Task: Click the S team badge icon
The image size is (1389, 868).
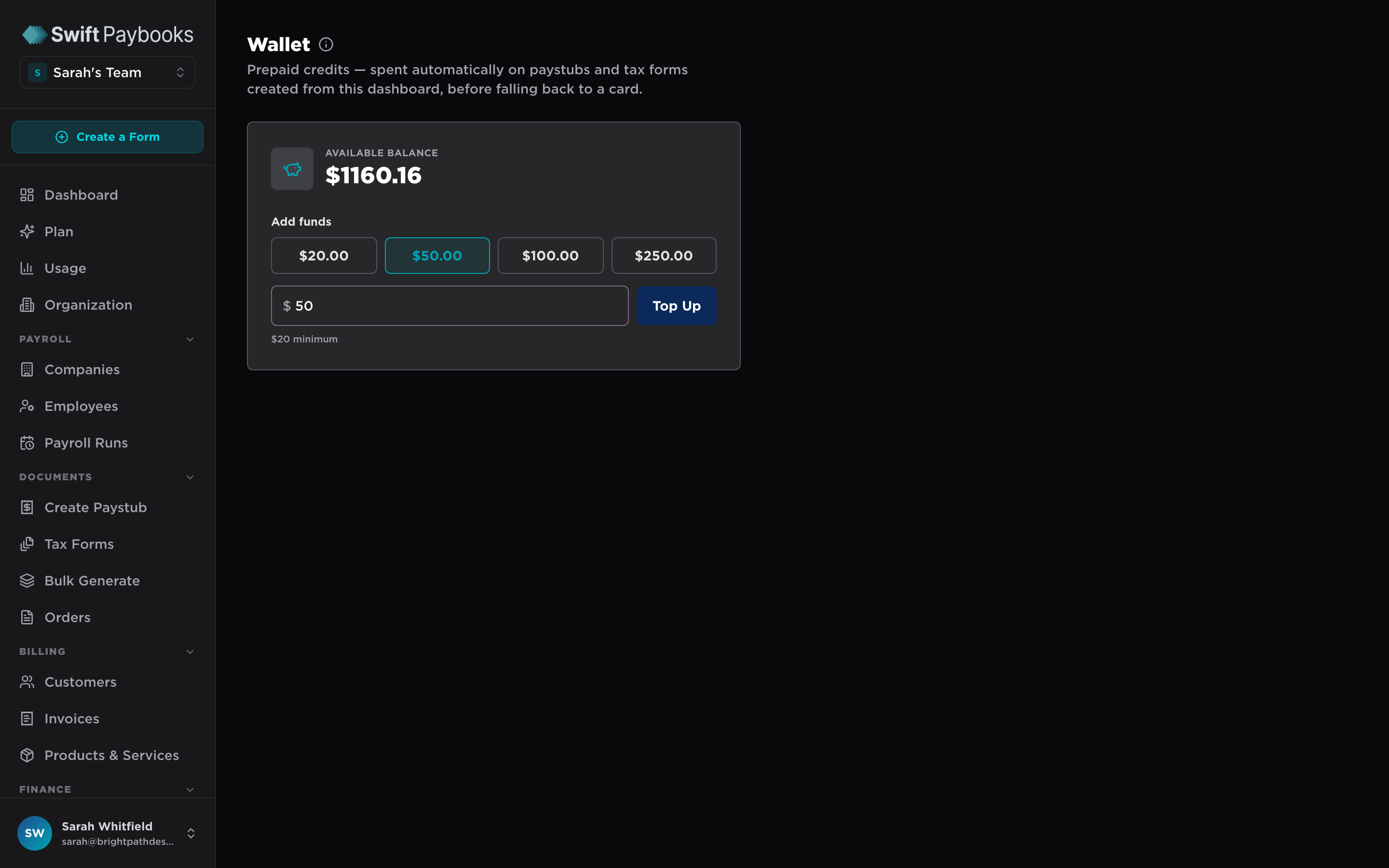Action: pos(38,73)
